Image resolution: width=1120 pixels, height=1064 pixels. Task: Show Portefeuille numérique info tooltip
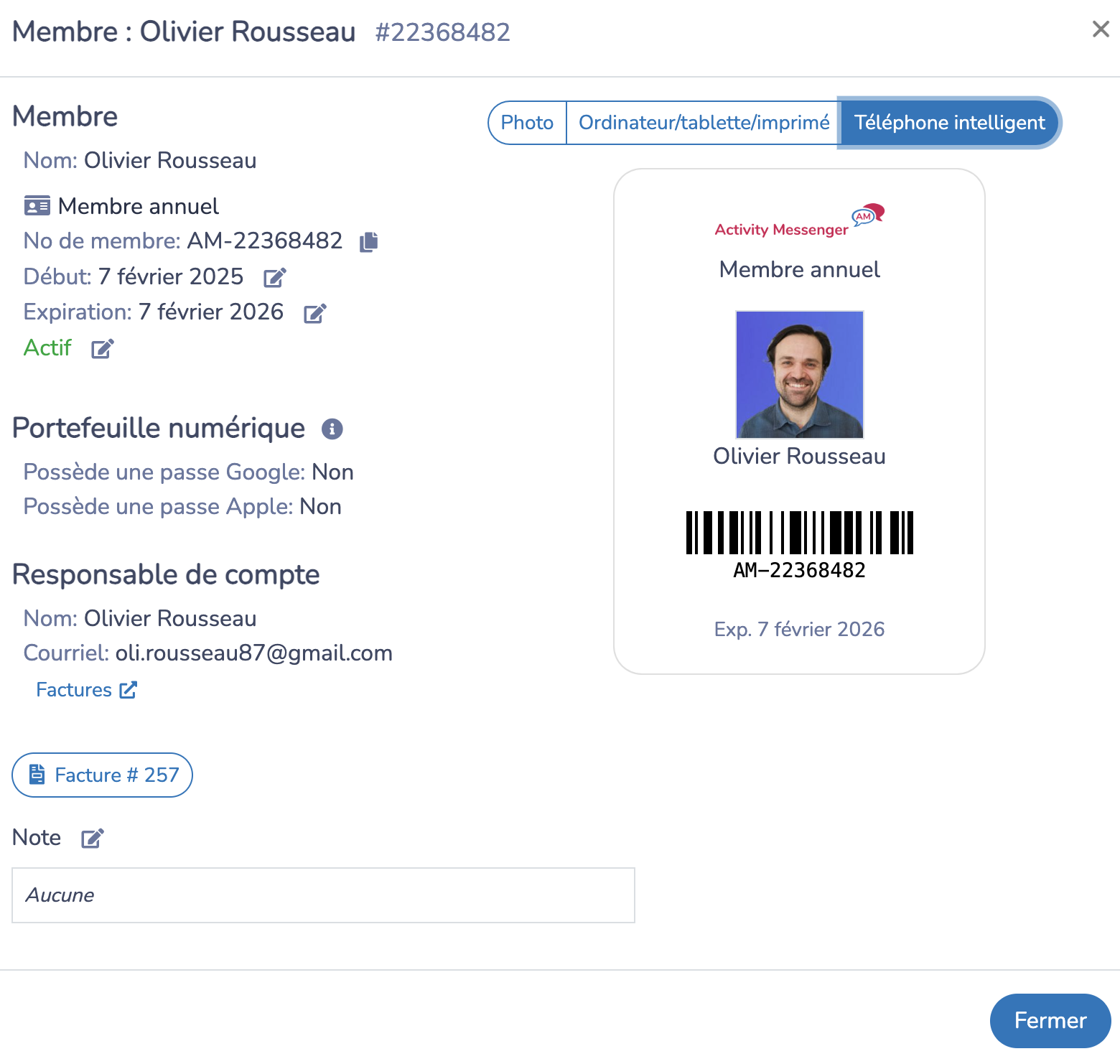[x=332, y=429]
